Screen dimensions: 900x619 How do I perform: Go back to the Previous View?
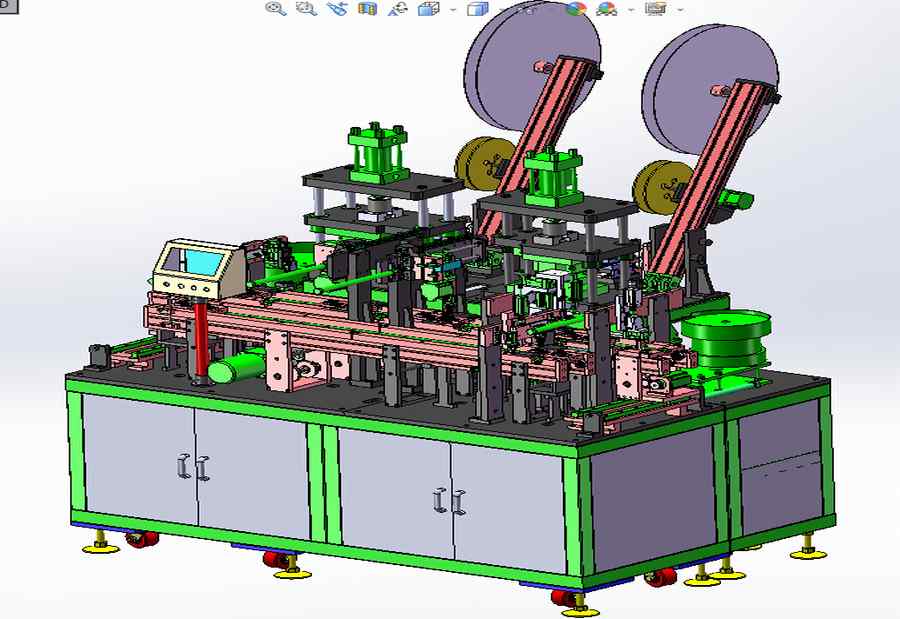tap(337, 9)
